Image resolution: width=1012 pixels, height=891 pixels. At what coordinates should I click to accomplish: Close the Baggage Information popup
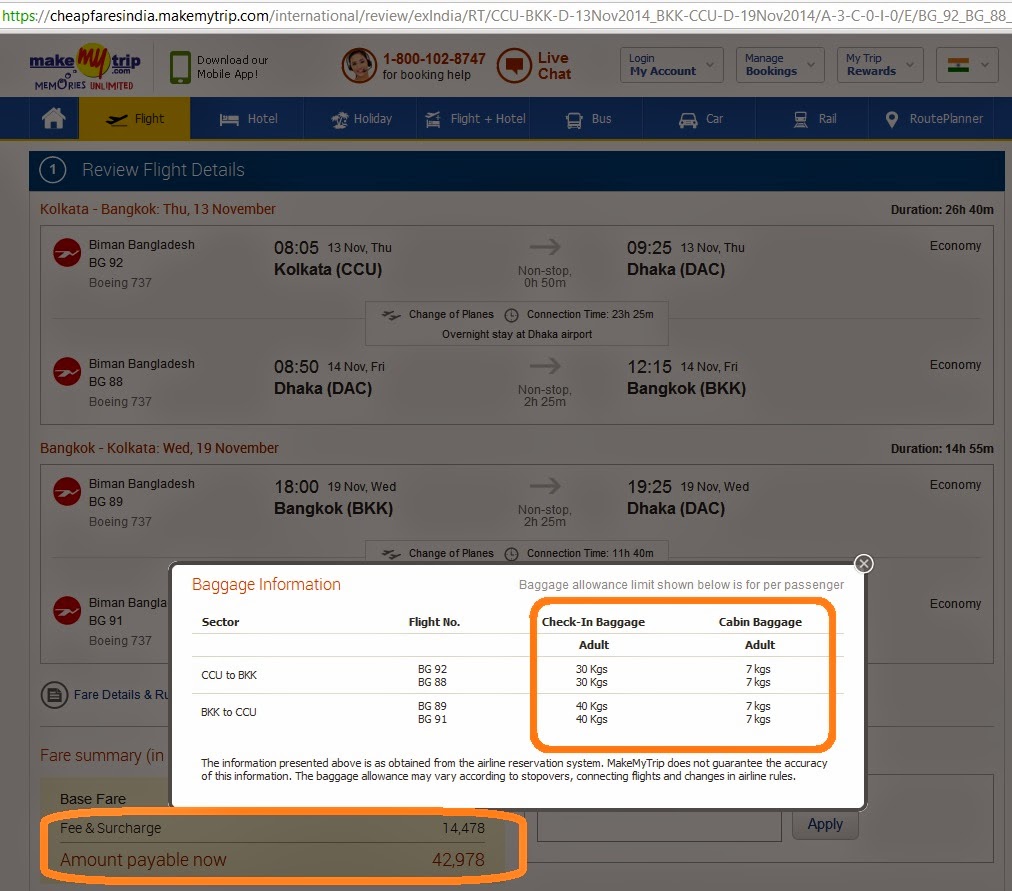click(864, 564)
